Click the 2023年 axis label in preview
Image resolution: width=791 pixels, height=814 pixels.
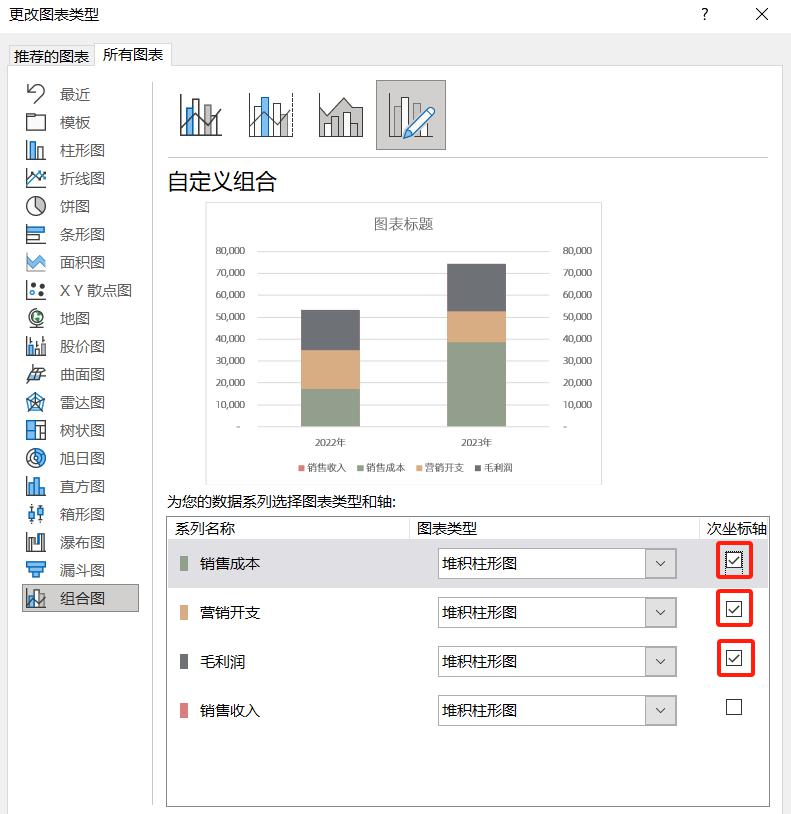[476, 442]
